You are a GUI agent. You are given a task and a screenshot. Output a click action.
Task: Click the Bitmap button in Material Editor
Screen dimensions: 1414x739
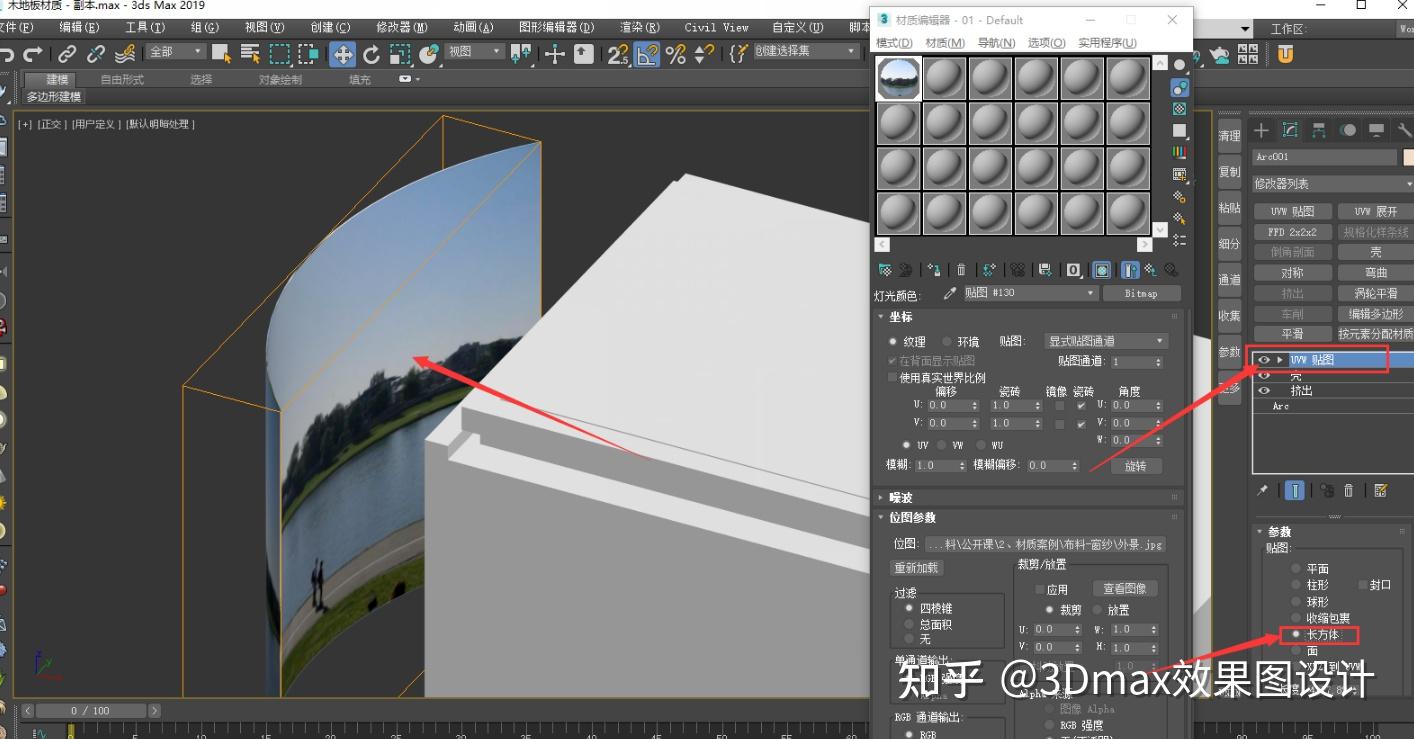(1141, 292)
